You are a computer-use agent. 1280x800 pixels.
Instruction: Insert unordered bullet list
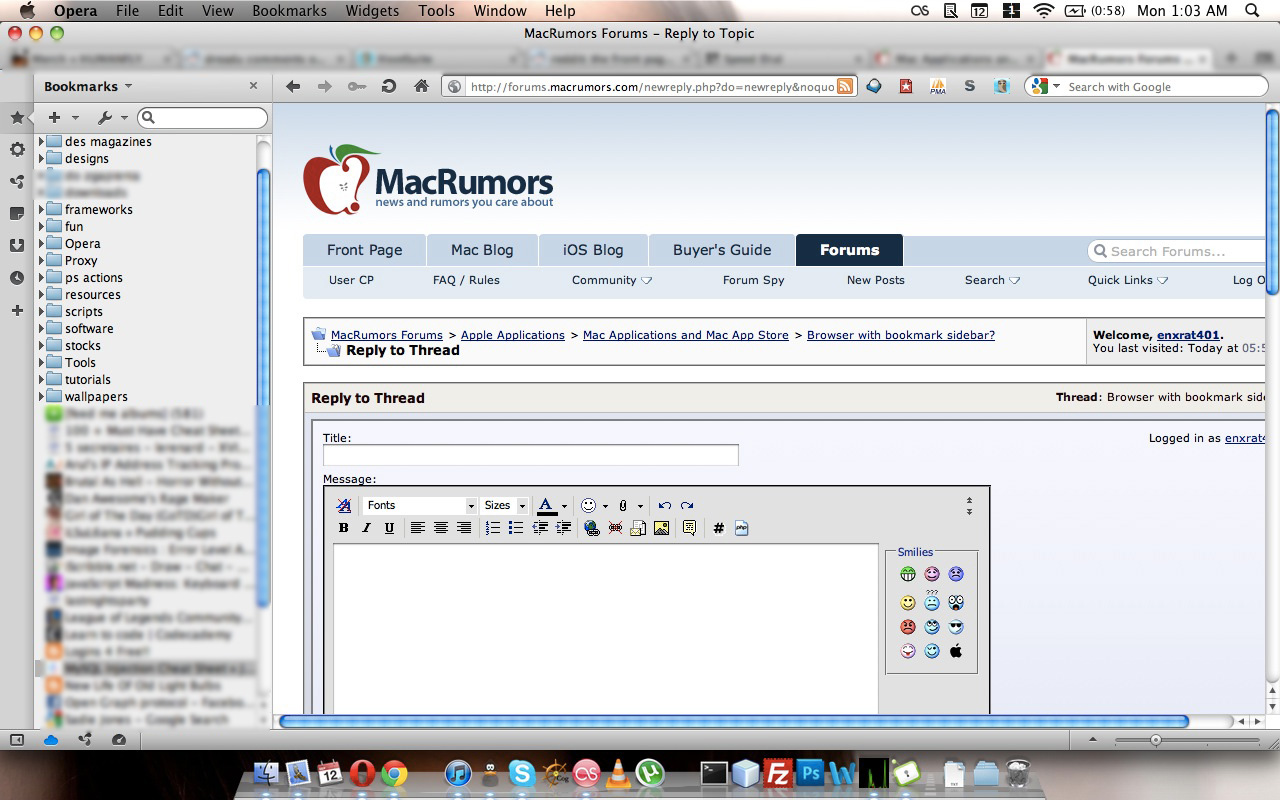pyautogui.click(x=516, y=528)
